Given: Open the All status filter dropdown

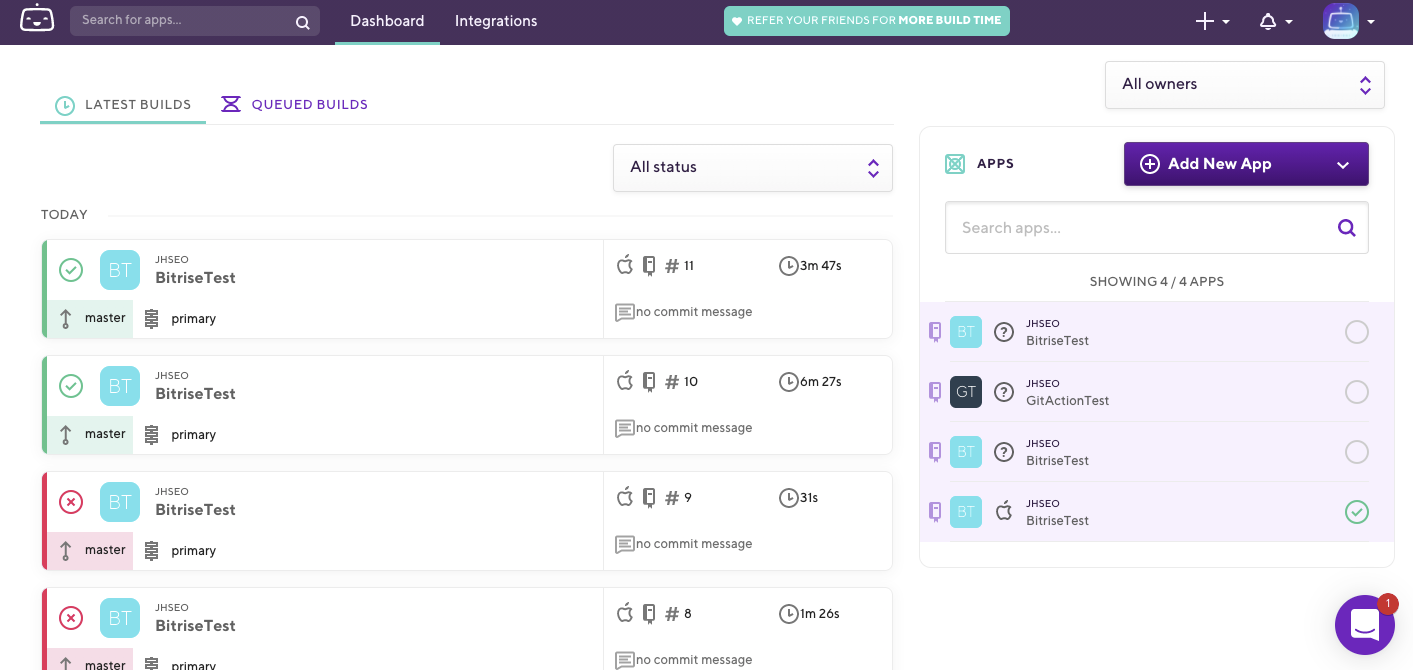Looking at the screenshot, I should (x=753, y=168).
